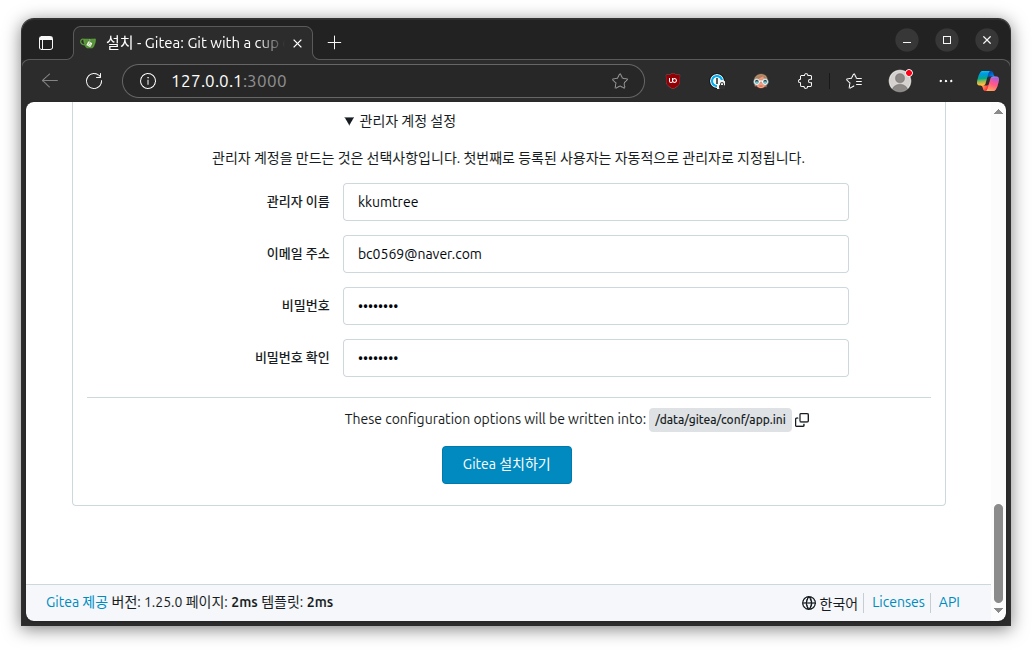Minimize the browser window
The width and height of the screenshot is (1032, 650).
tap(906, 41)
